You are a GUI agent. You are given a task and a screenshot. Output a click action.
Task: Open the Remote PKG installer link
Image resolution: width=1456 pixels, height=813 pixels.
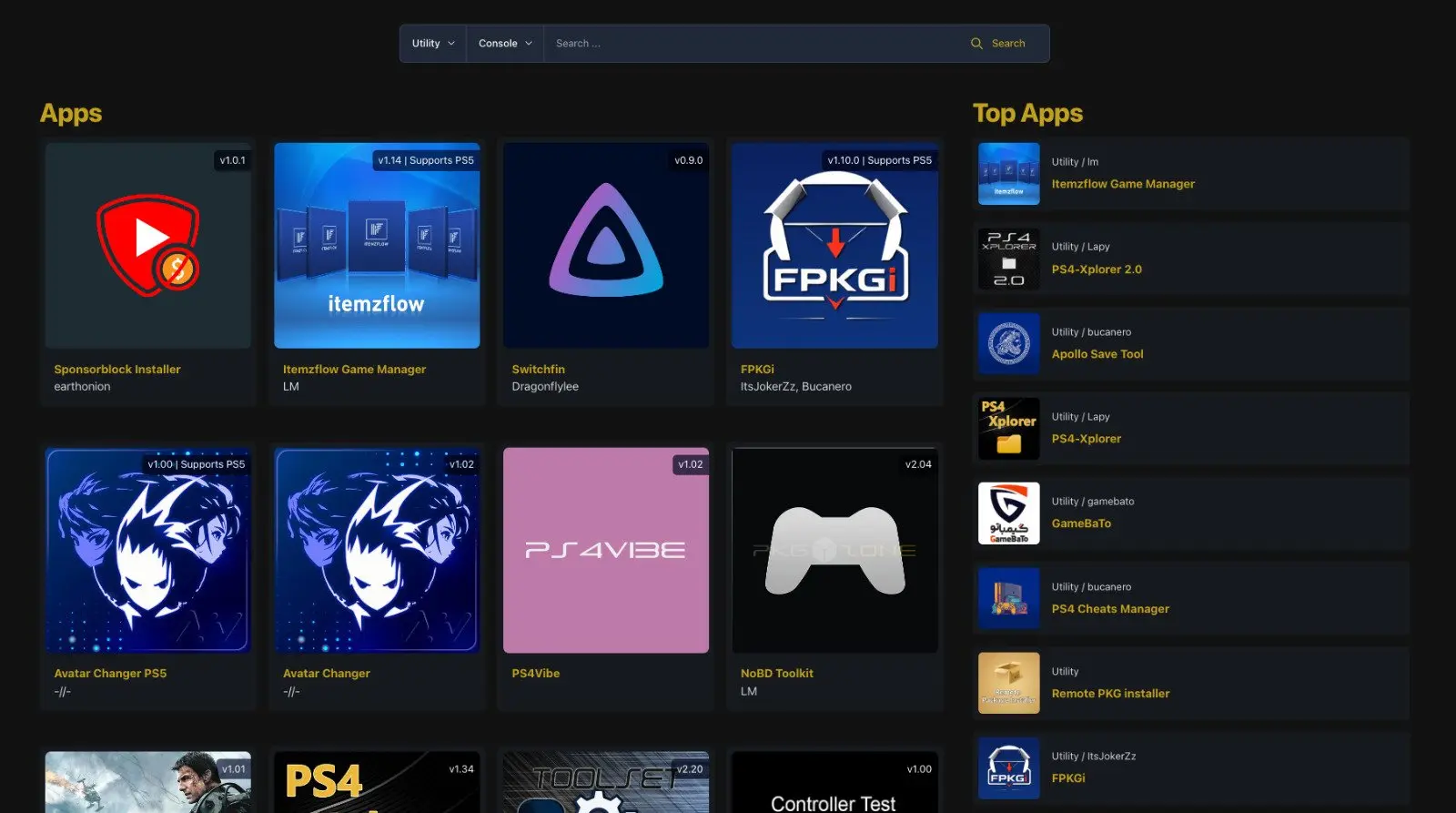[1110, 694]
